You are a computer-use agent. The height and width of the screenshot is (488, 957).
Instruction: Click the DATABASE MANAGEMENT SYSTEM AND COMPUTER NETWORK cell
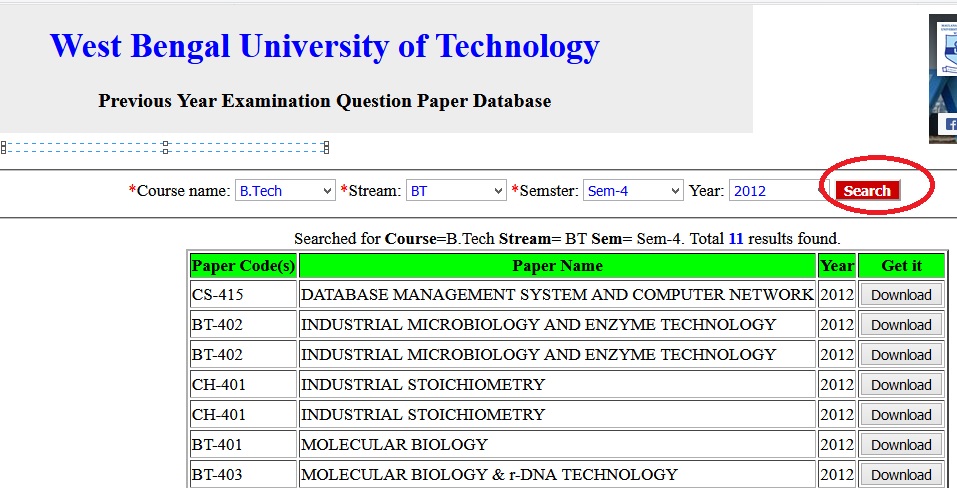tap(557, 295)
